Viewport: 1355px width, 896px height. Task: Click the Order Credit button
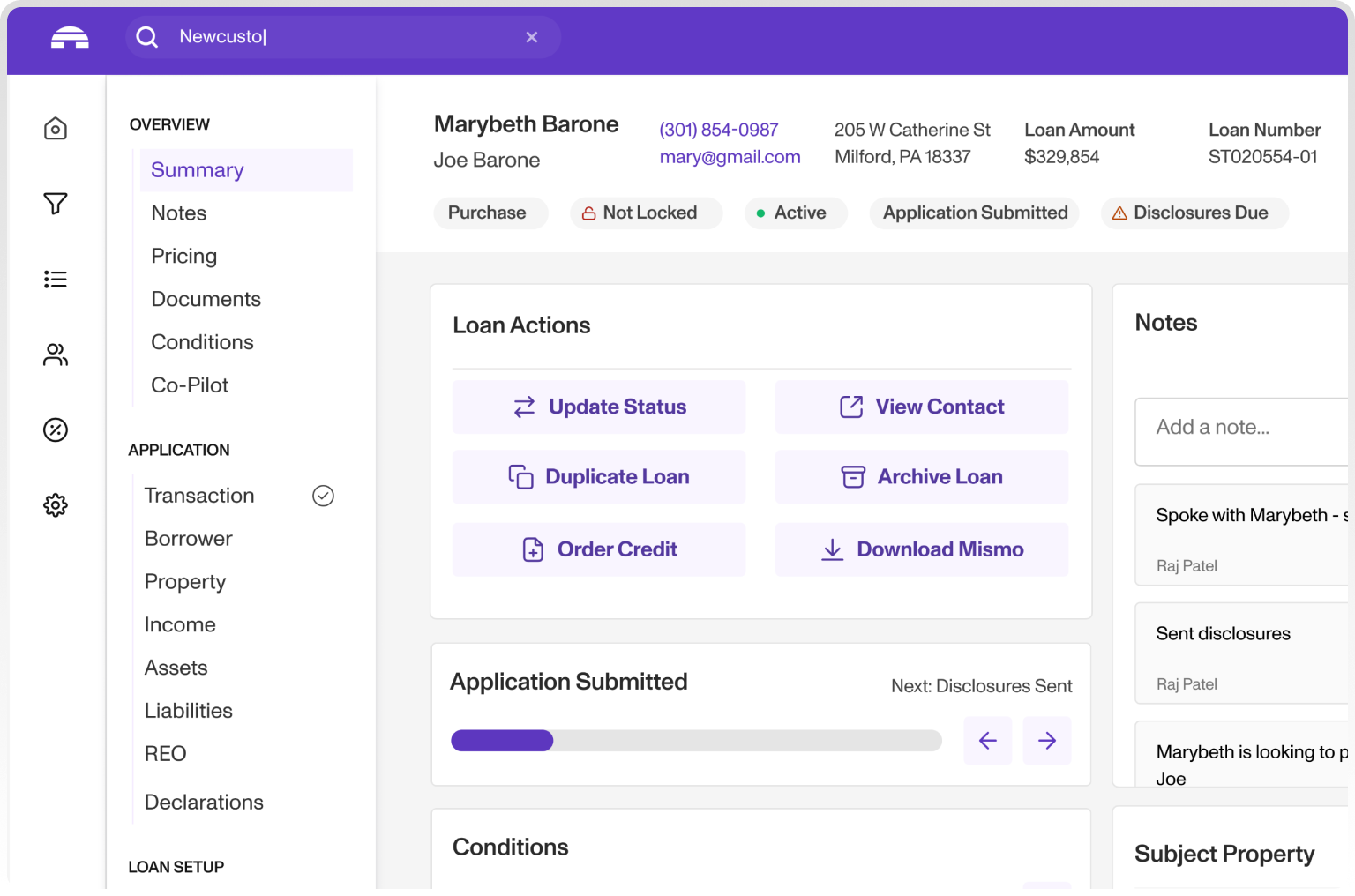click(599, 549)
